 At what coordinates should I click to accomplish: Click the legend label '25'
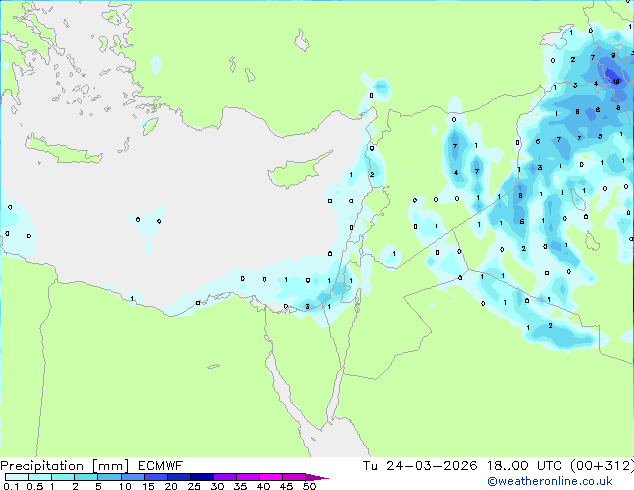(x=194, y=486)
